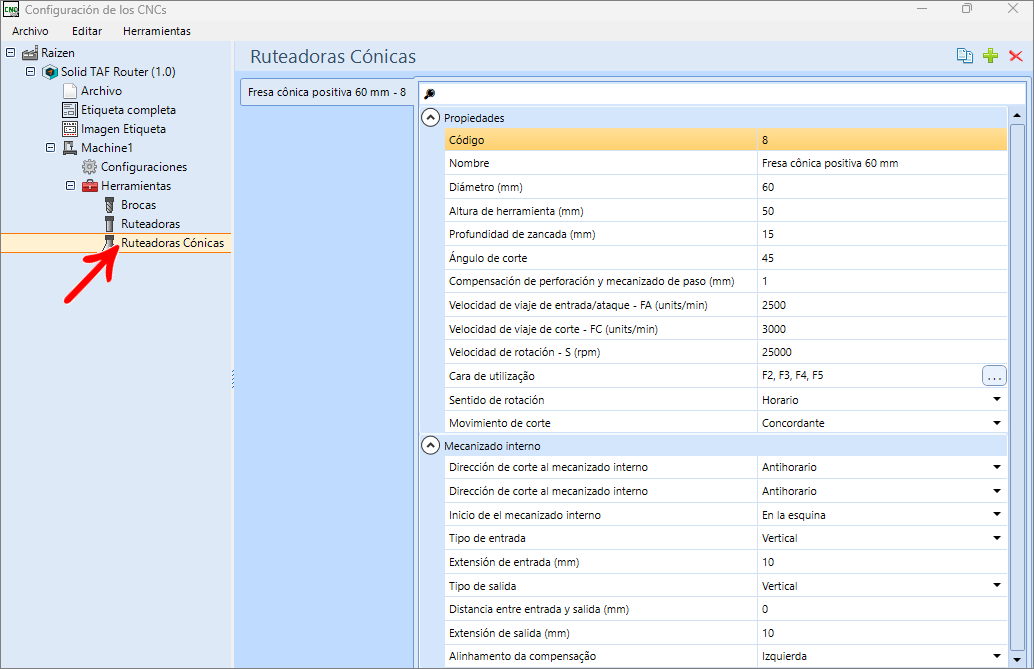Edit the Altura de herramienta value 50

[882, 211]
